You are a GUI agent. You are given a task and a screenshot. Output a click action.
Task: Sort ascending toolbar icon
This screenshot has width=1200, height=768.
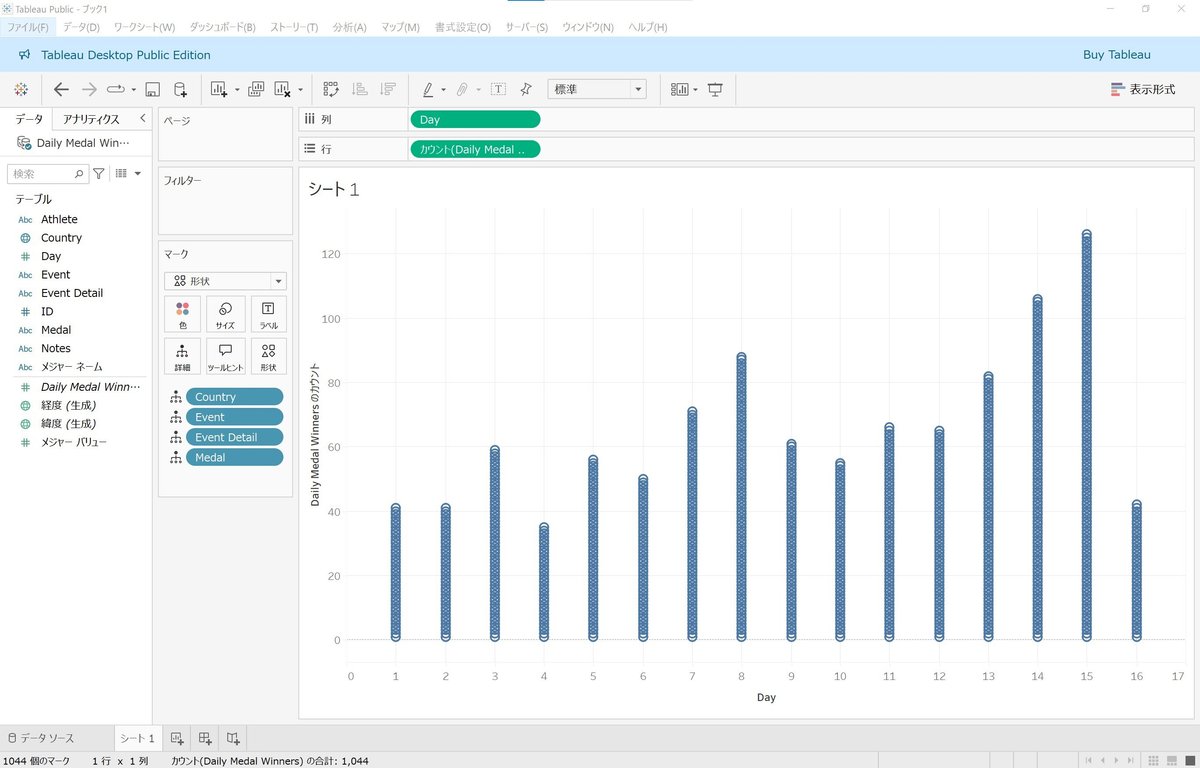[x=360, y=89]
